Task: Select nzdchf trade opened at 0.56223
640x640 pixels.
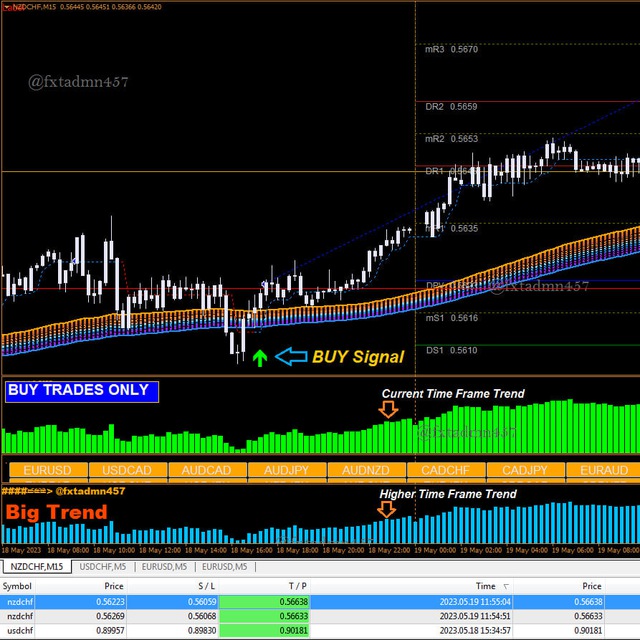Action: pyautogui.click(x=320, y=602)
